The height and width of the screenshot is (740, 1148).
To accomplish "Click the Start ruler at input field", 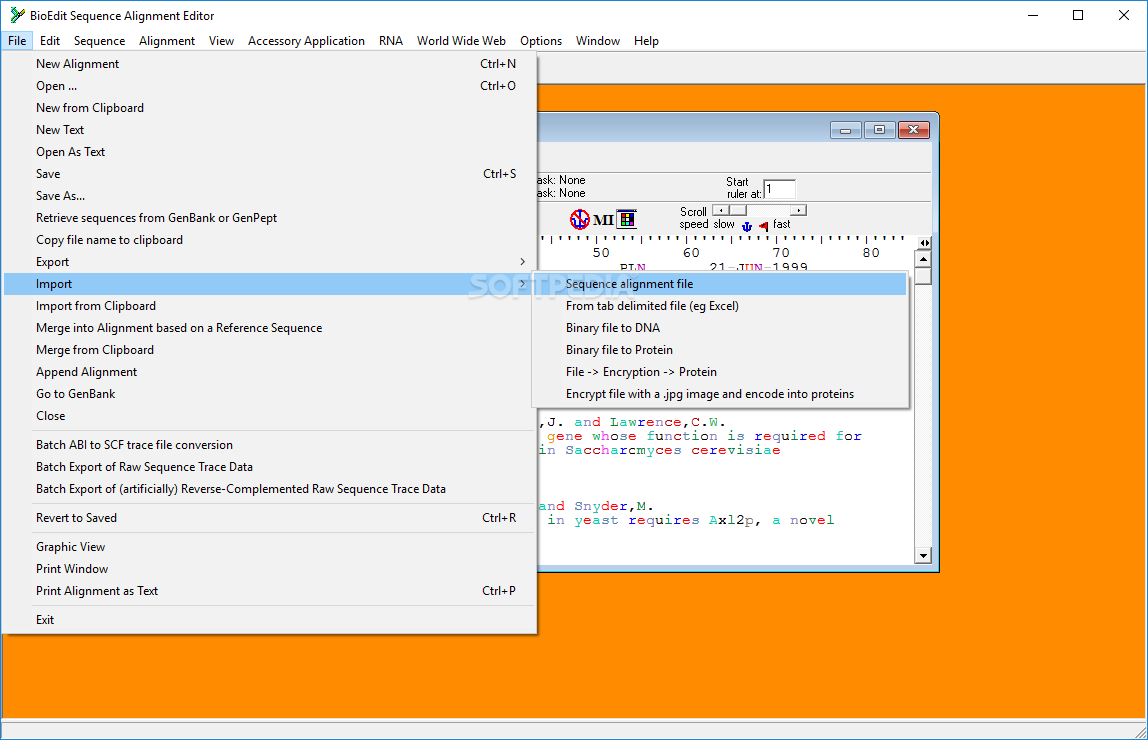I will pos(780,189).
